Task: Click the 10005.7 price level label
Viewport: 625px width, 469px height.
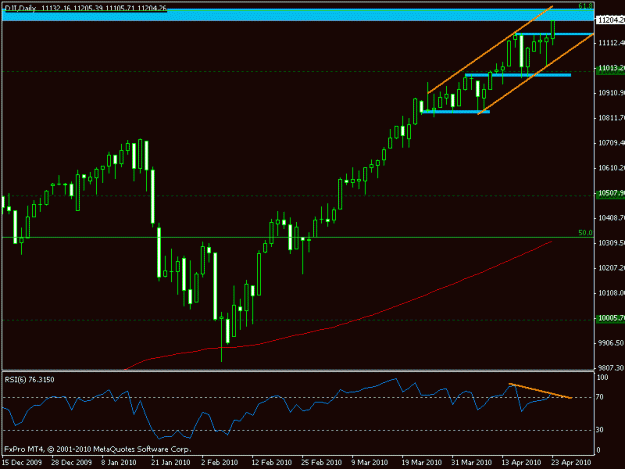Action: [611, 318]
